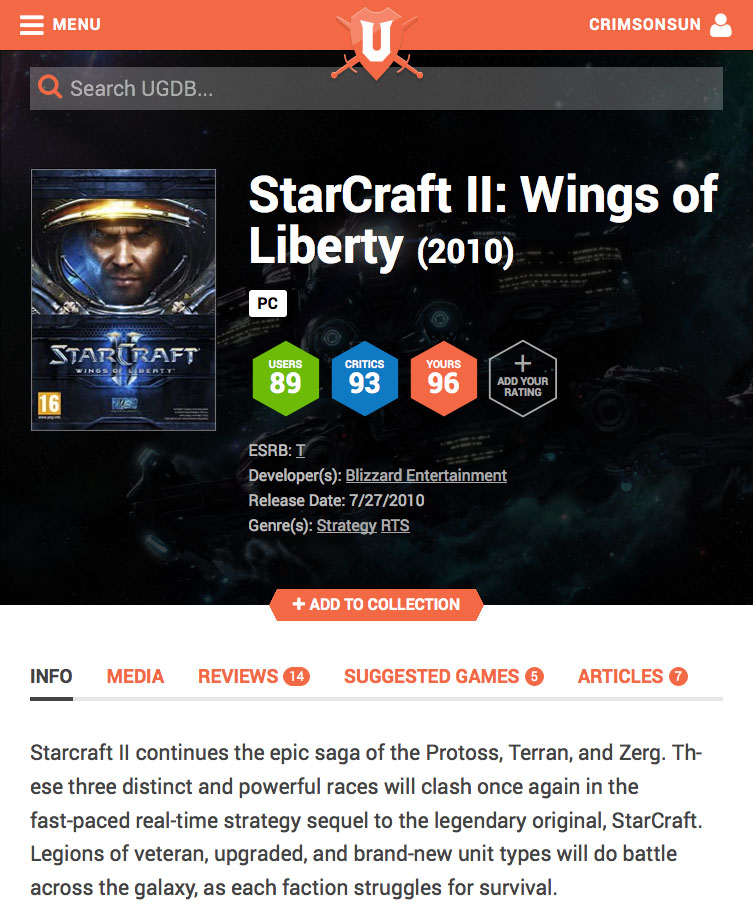Open the StarCraft II box art thumbnail
Viewport: 753px width, 921px height.
(123, 300)
